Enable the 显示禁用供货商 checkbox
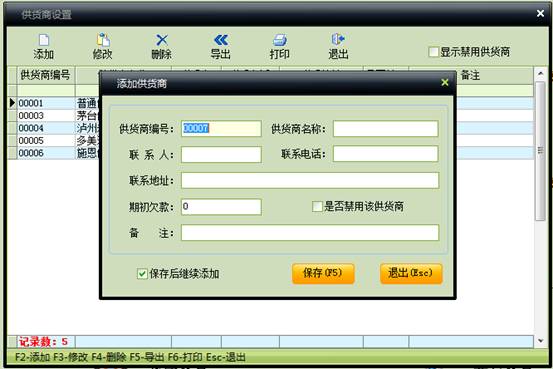This screenshot has width=553, height=369. [x=433, y=52]
